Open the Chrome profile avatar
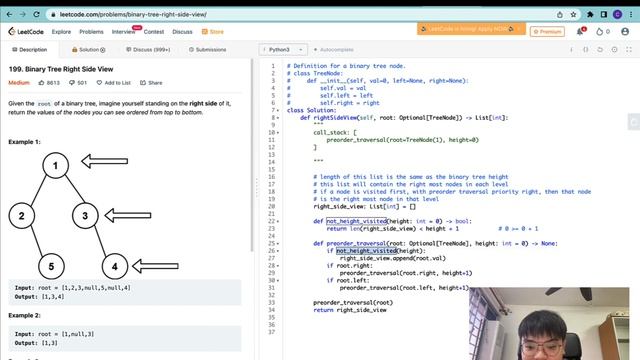Image resolution: width=640 pixels, height=360 pixels. pos(618,14)
